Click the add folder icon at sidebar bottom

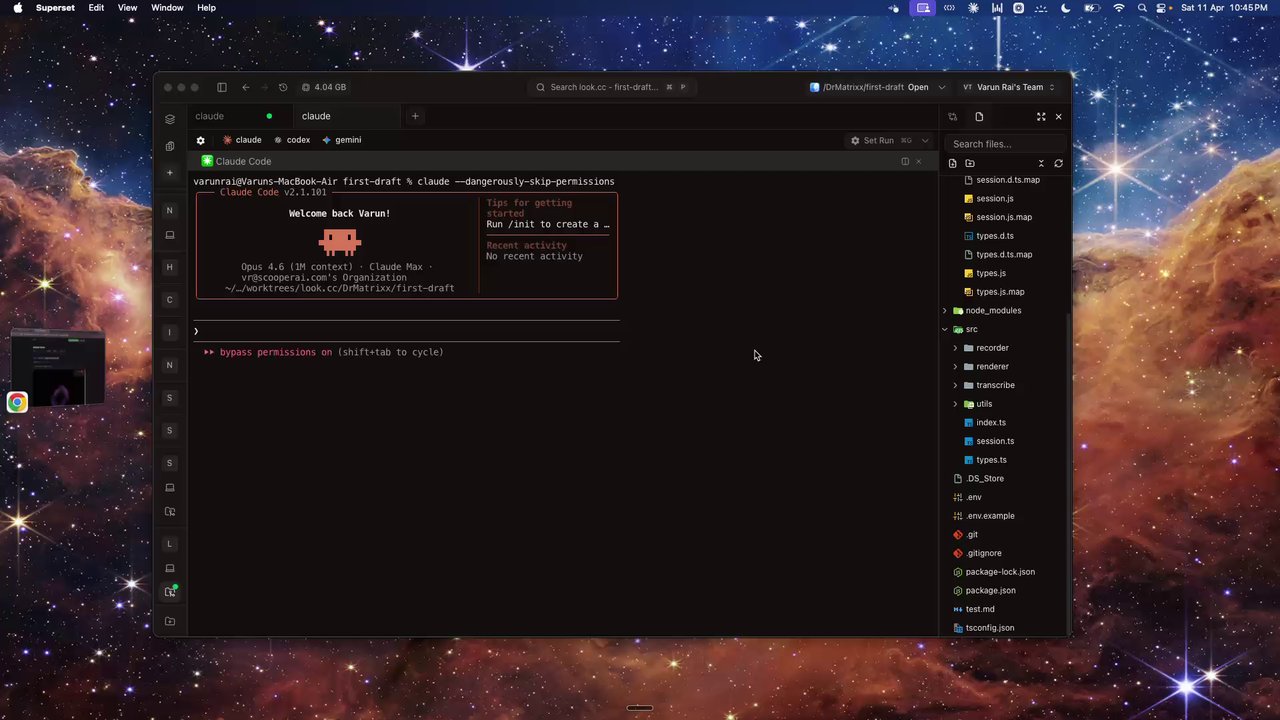[170, 622]
